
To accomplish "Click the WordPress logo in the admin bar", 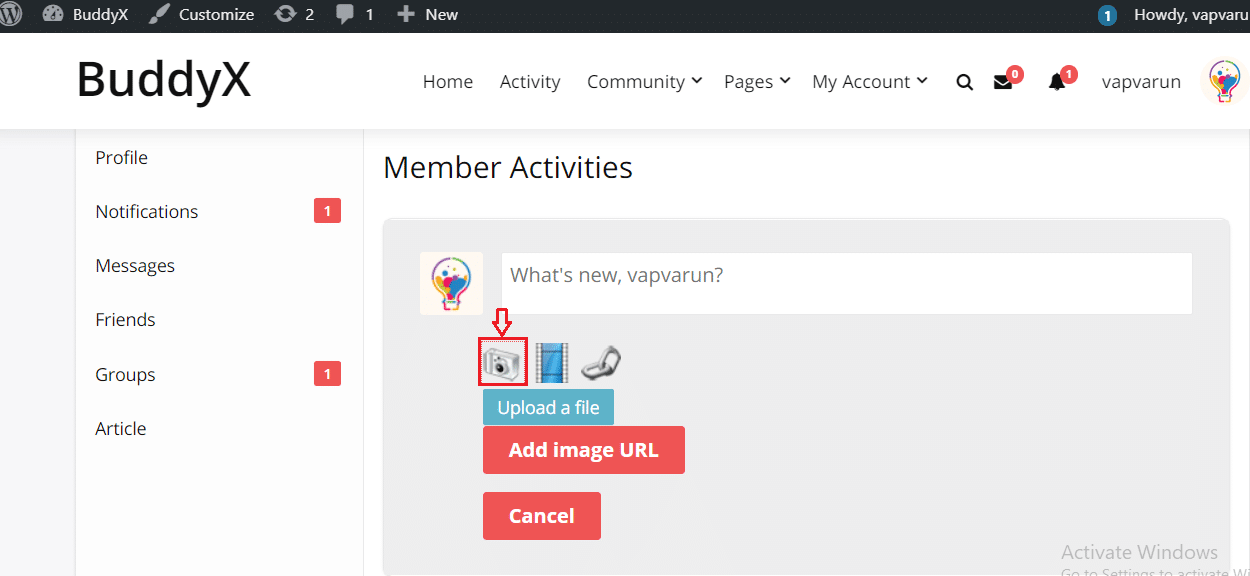I will [15, 15].
